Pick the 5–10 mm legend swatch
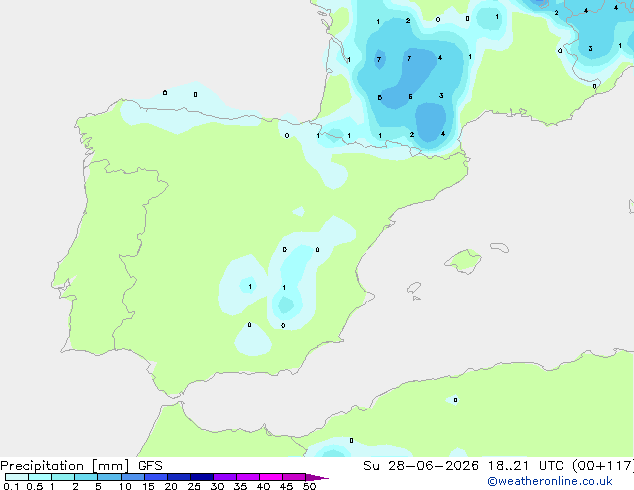This screenshot has height=490, width=634. 109,477
